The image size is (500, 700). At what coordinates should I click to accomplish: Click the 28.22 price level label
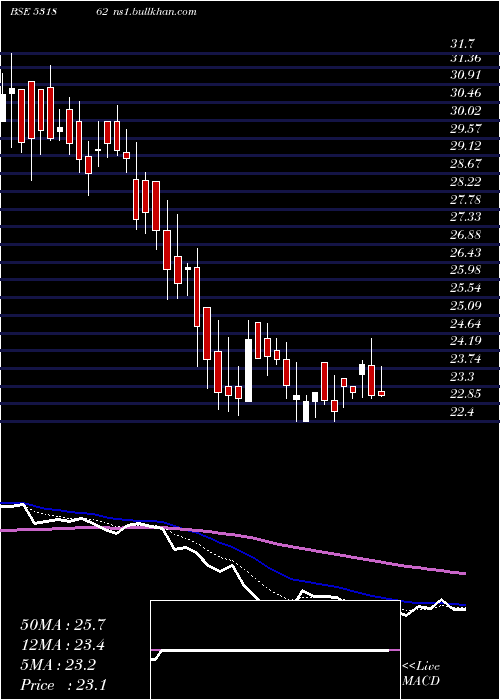click(466, 182)
